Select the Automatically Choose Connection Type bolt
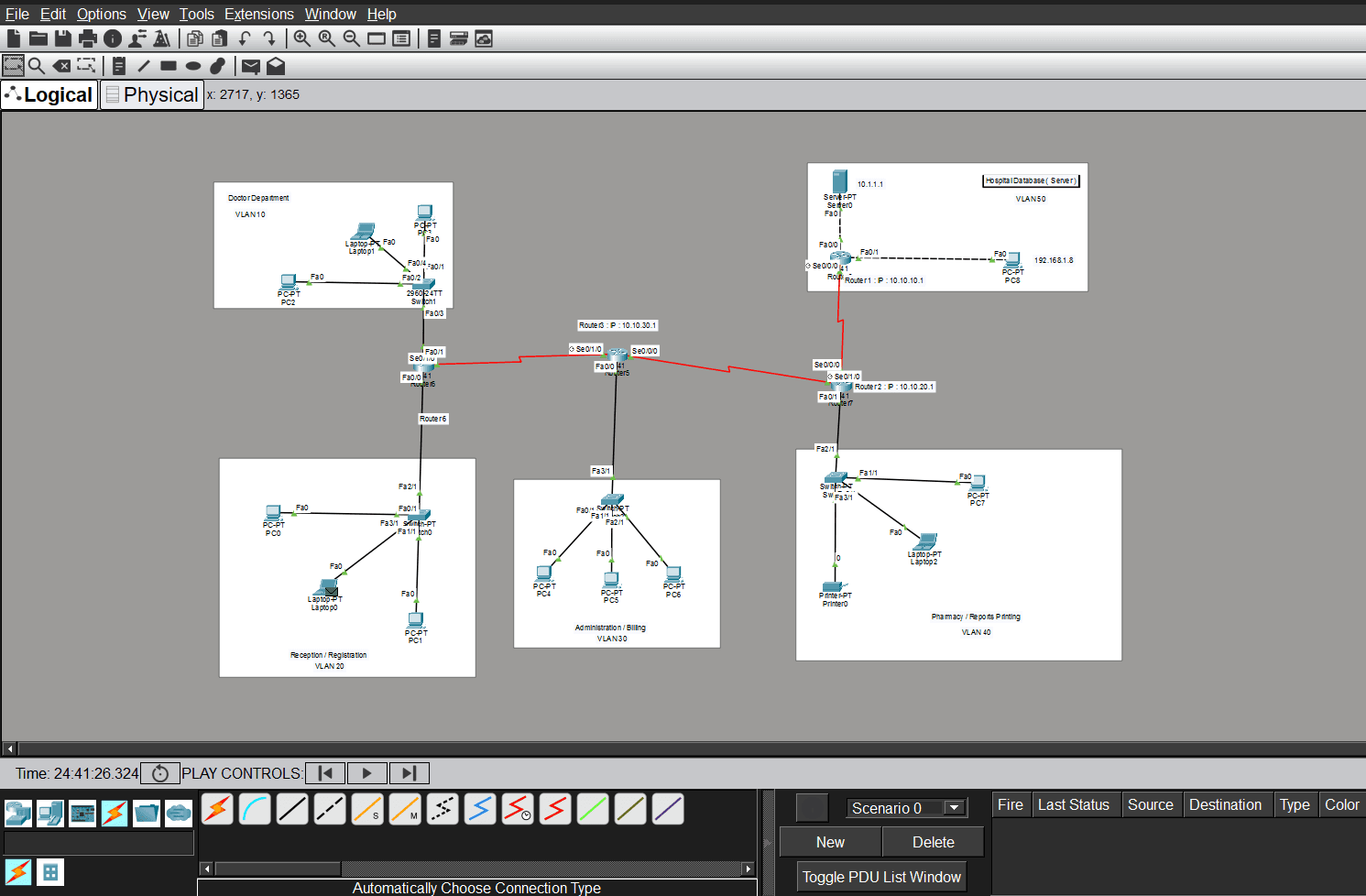This screenshot has height=896, width=1366. (217, 809)
